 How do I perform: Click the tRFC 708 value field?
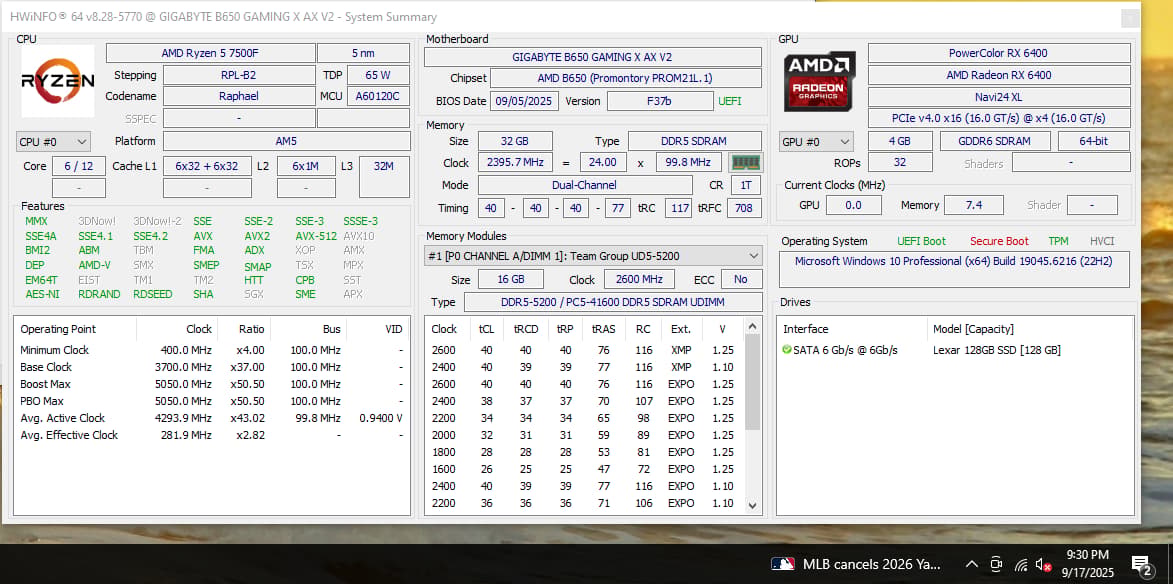pos(744,208)
